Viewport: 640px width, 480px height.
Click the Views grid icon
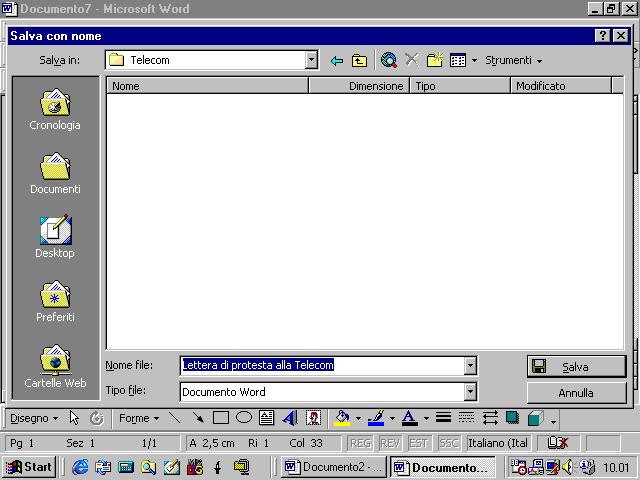click(458, 60)
